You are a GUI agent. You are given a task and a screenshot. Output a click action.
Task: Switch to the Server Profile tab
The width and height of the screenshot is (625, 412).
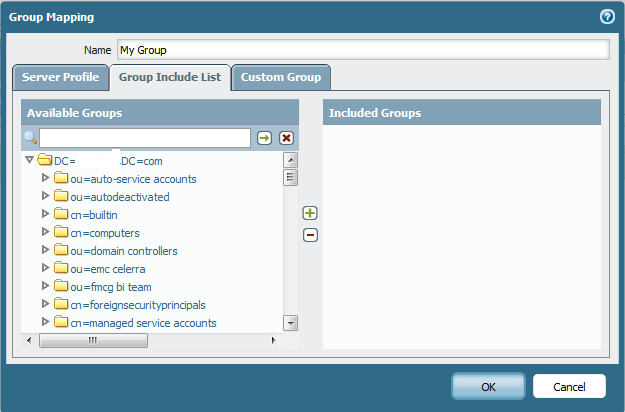click(x=59, y=77)
